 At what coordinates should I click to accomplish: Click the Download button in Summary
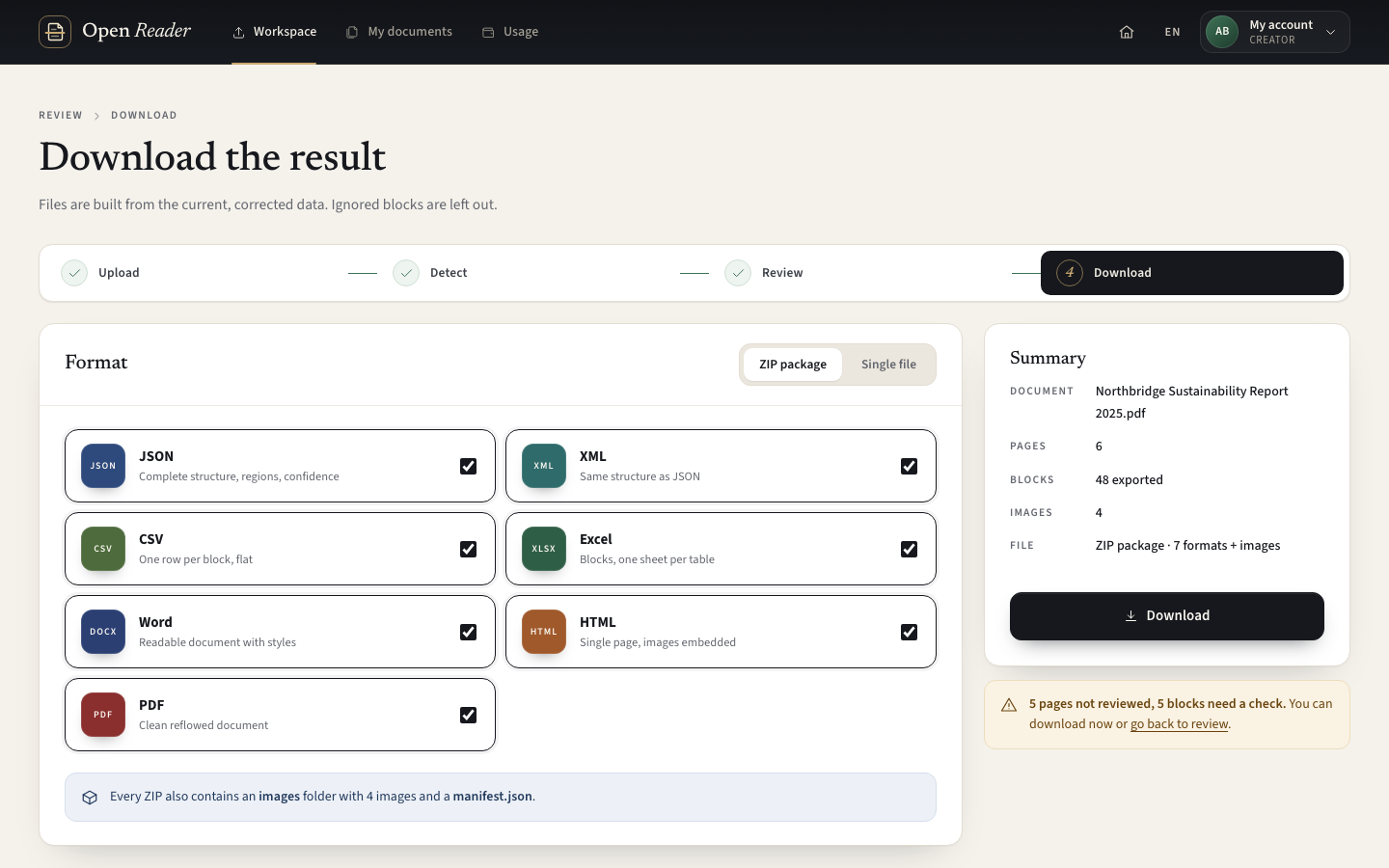tap(1167, 616)
